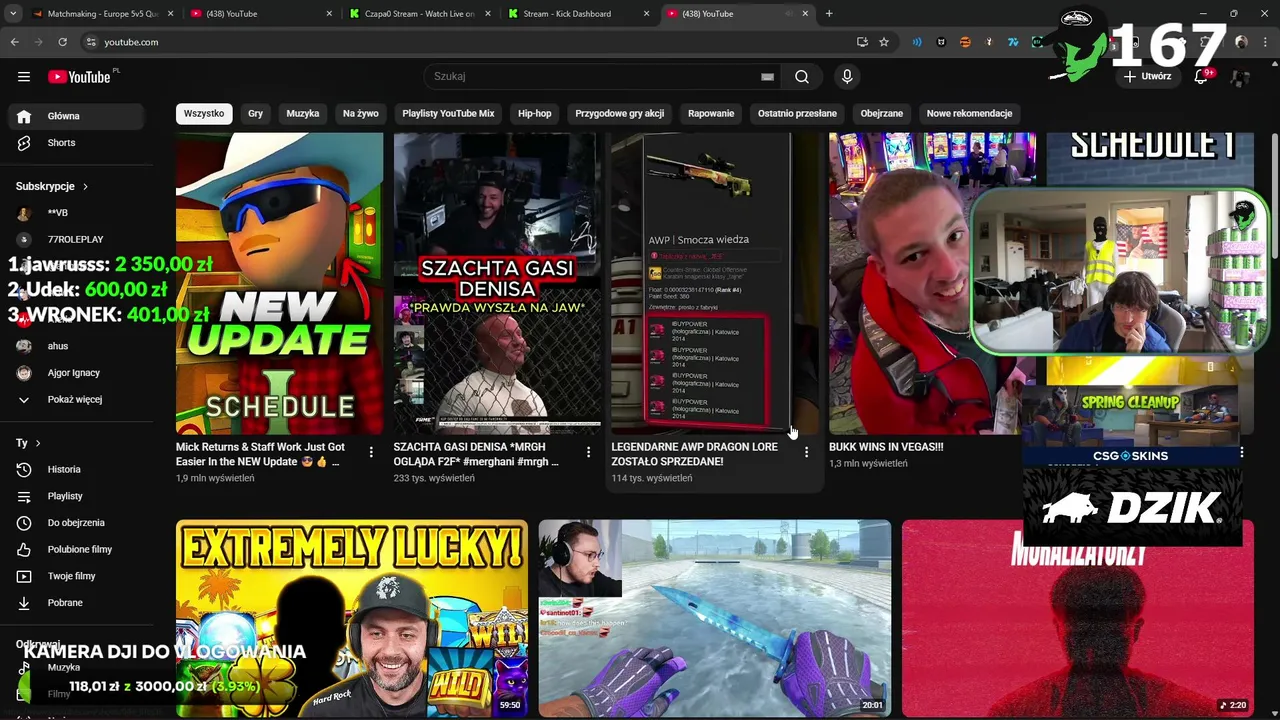This screenshot has width=1280, height=720.
Task: Open the YouTube hamburger guide menu
Action: pyautogui.click(x=24, y=77)
